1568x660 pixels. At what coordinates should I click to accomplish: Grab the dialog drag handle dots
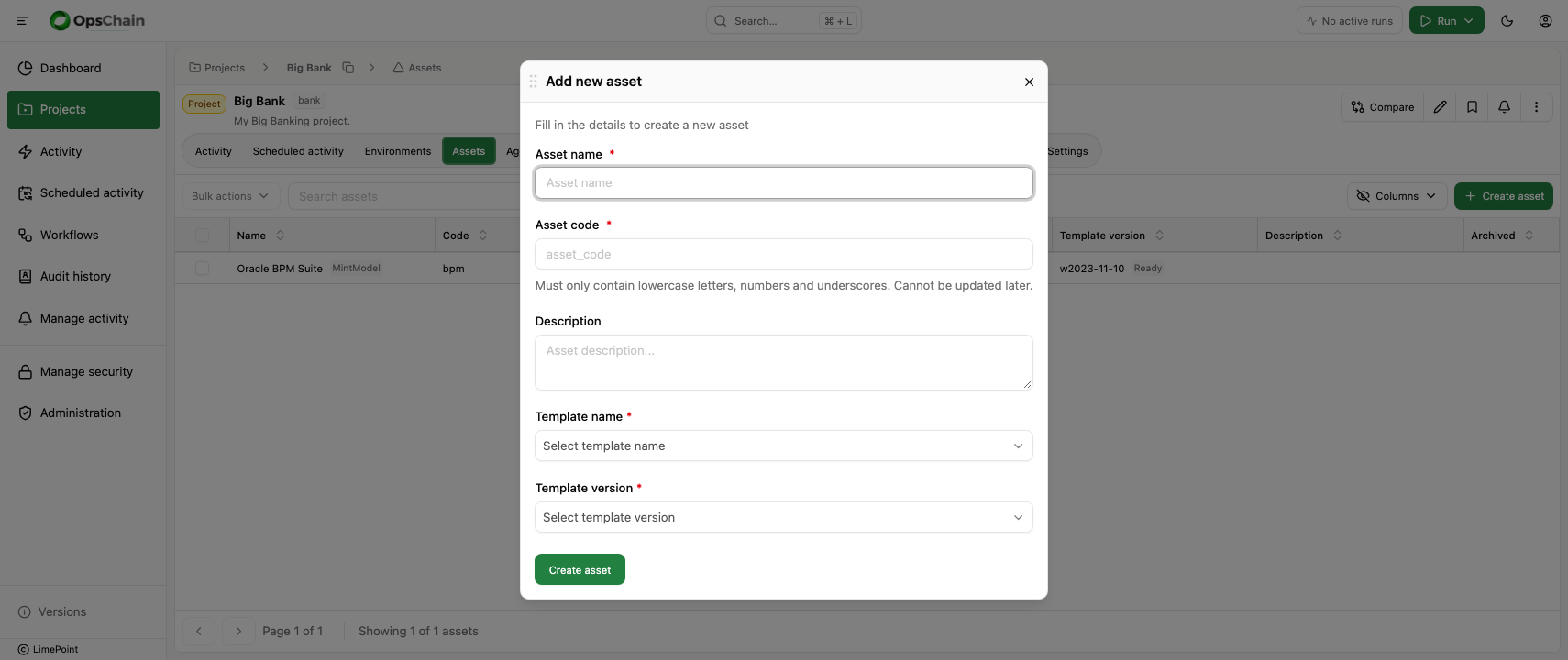click(x=533, y=82)
